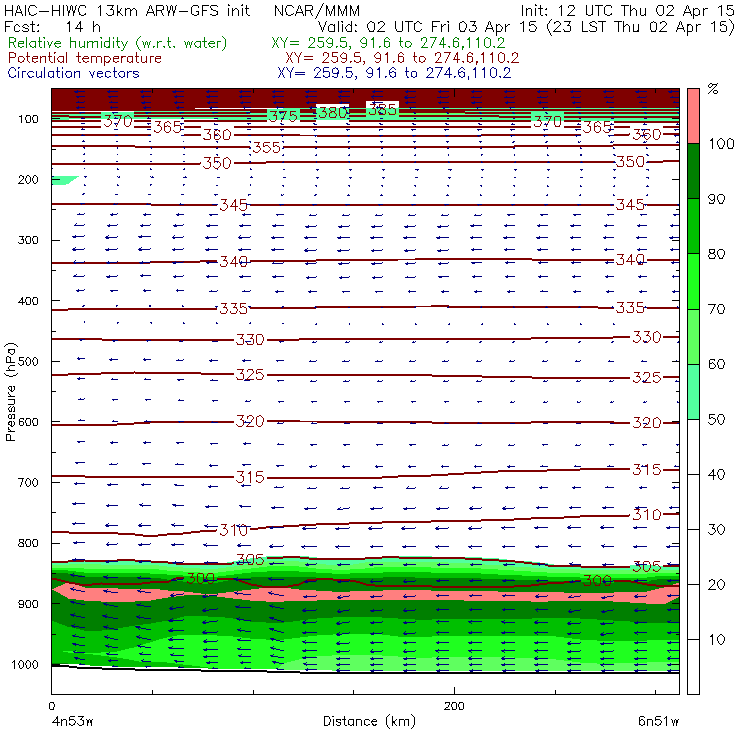Screen dimensions: 740x740
Task: Click the '700' pressure axis label
Action: pos(28,482)
